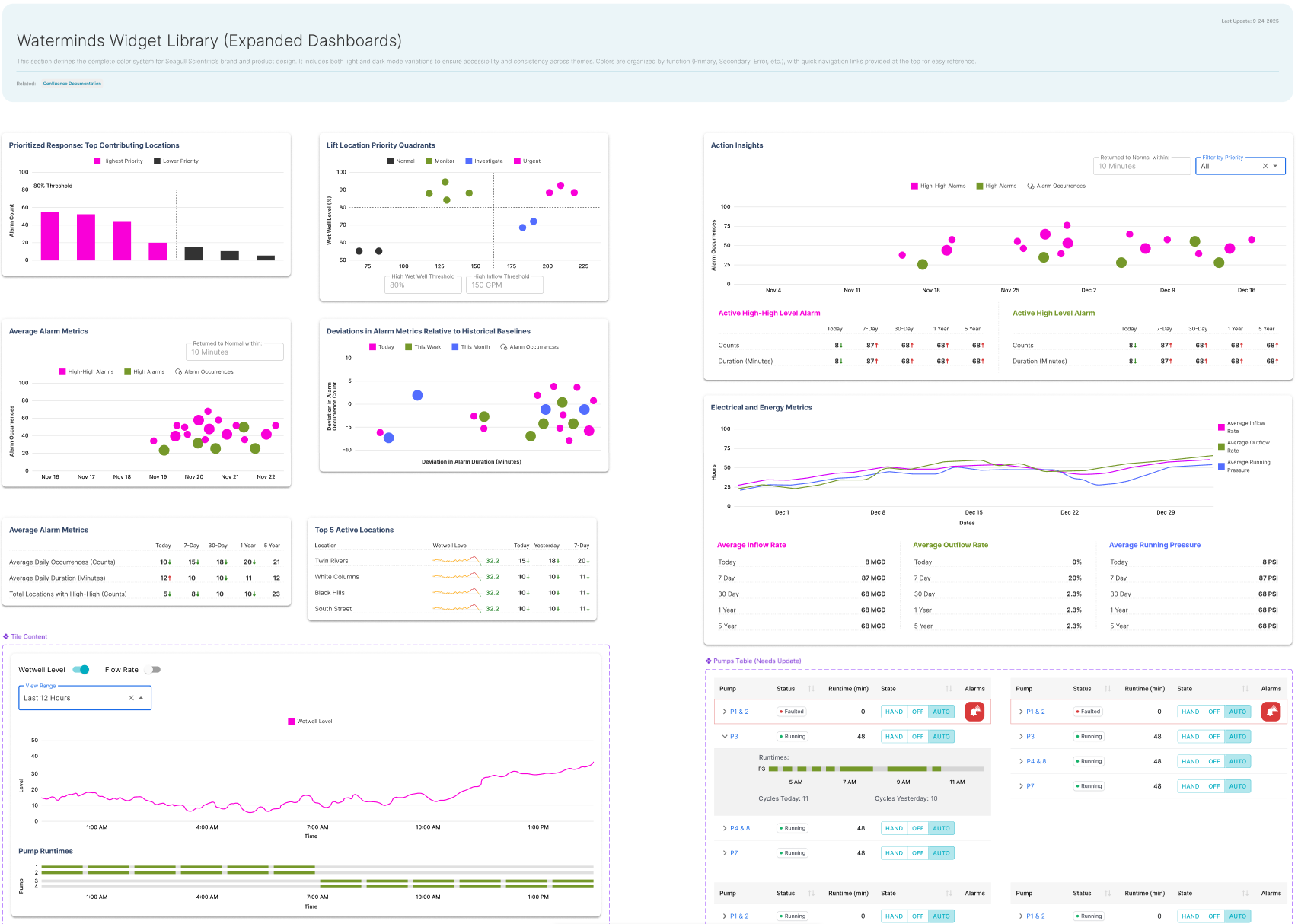Open the Confluence Documentation link
The image size is (1298, 924).
72,84
